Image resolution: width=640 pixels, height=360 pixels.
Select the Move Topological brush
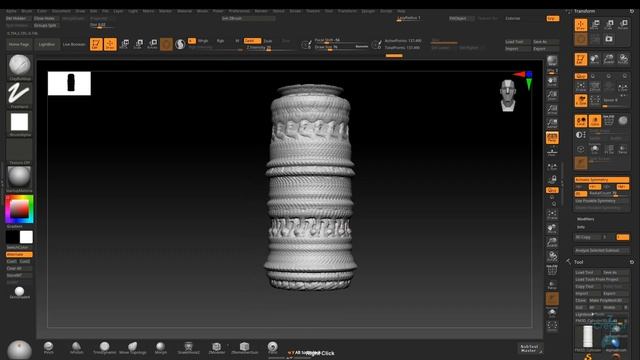coord(133,348)
